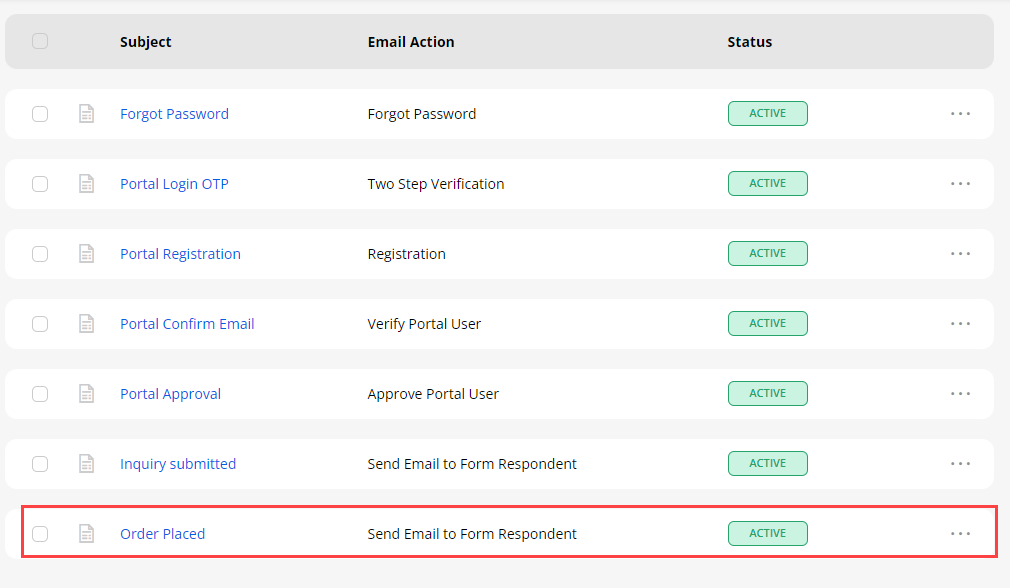The width and height of the screenshot is (1010, 588).
Task: Click the template icon beside Portal Login OTP
Action: (87, 184)
